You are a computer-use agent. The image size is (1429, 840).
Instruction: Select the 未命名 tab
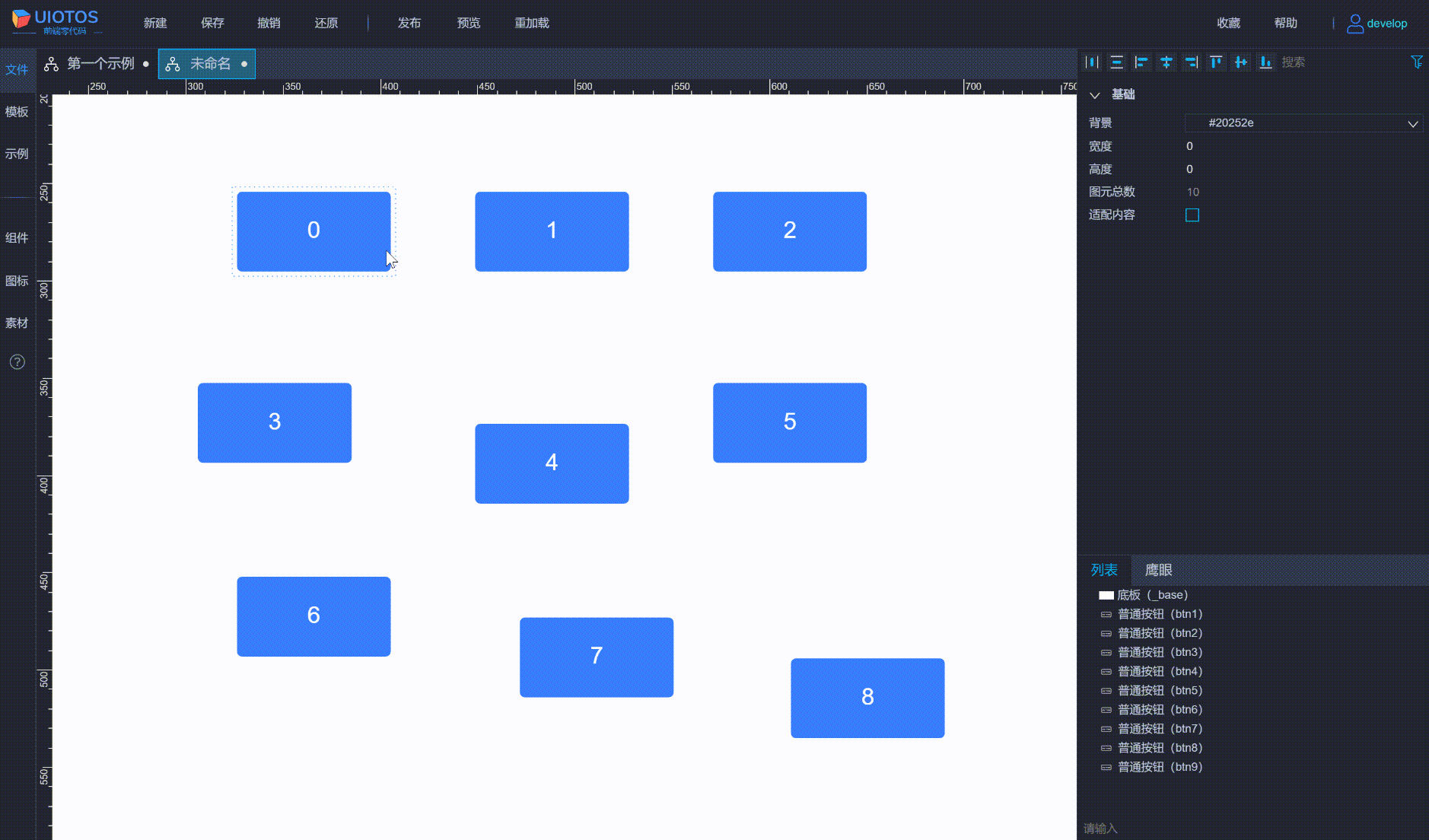[207, 64]
